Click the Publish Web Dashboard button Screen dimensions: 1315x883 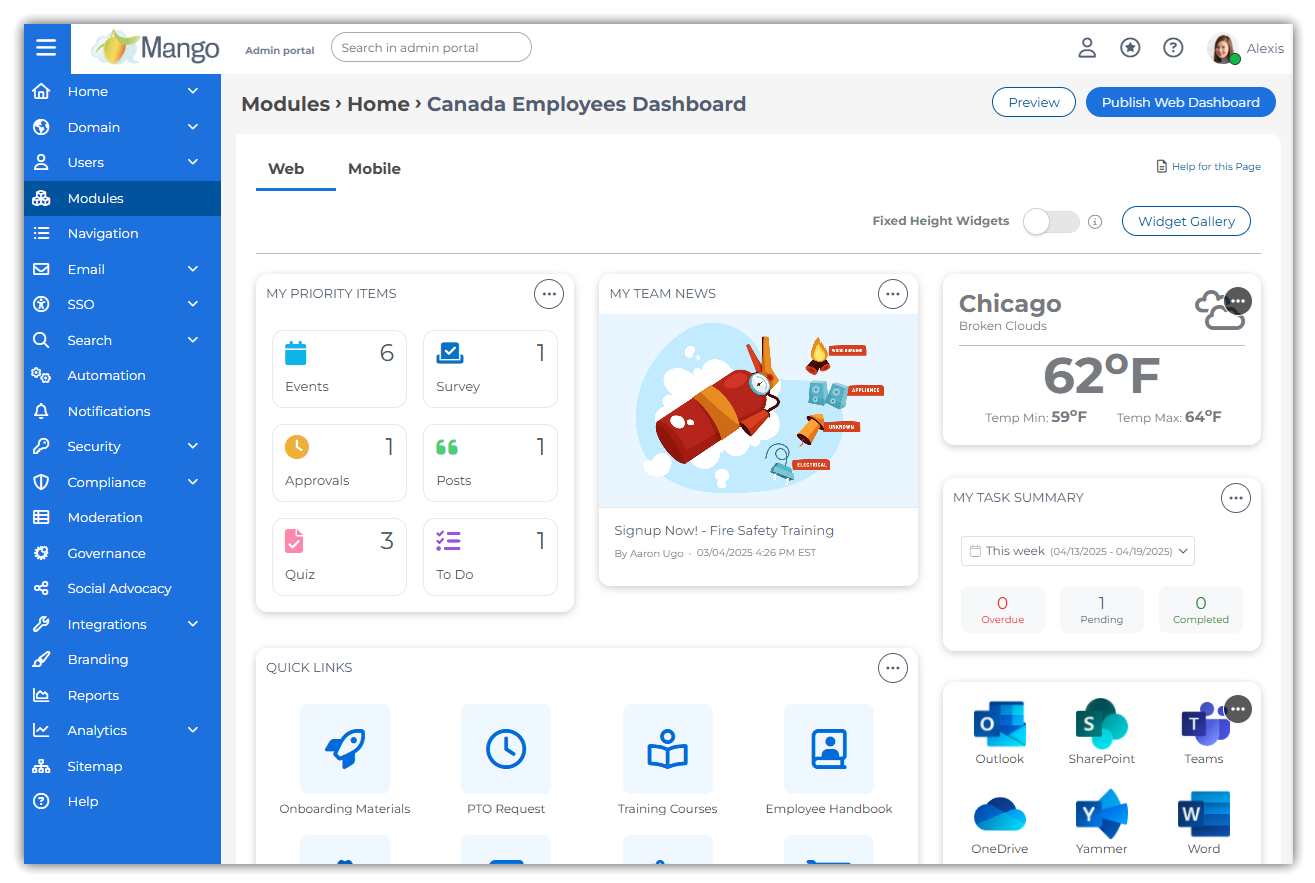pos(1180,101)
